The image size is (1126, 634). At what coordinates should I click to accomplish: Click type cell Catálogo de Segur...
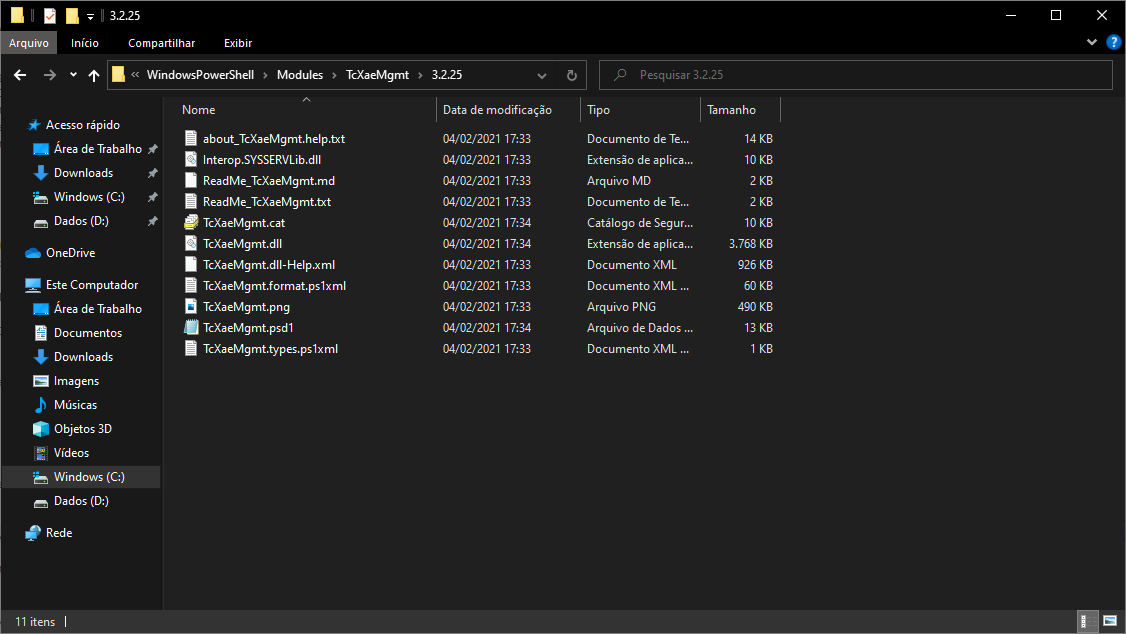pos(640,223)
